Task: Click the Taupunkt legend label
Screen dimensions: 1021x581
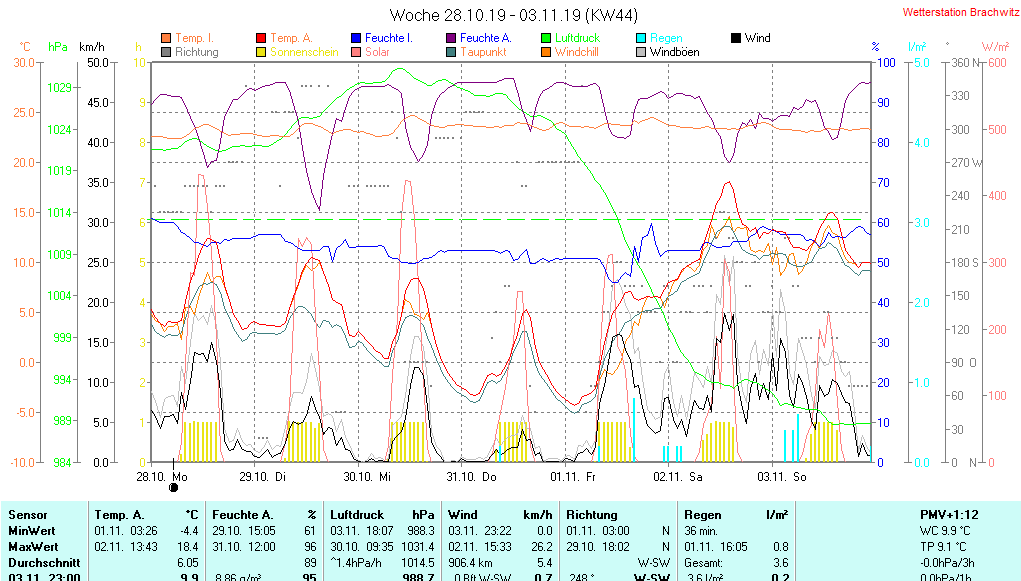Action: coord(483,52)
